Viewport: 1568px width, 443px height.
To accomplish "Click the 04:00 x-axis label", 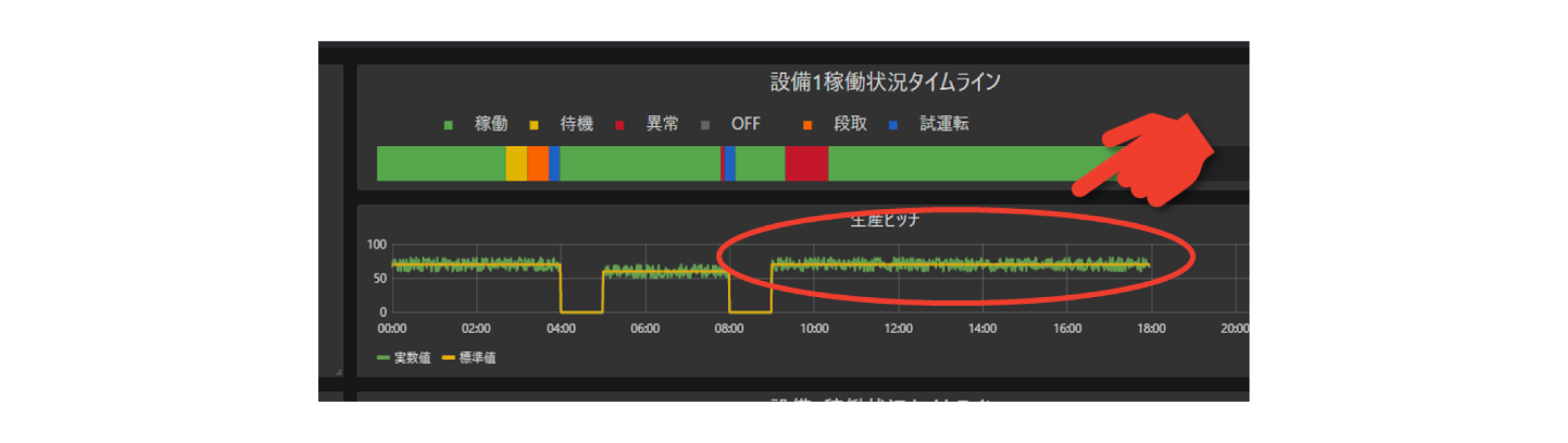I will [561, 328].
